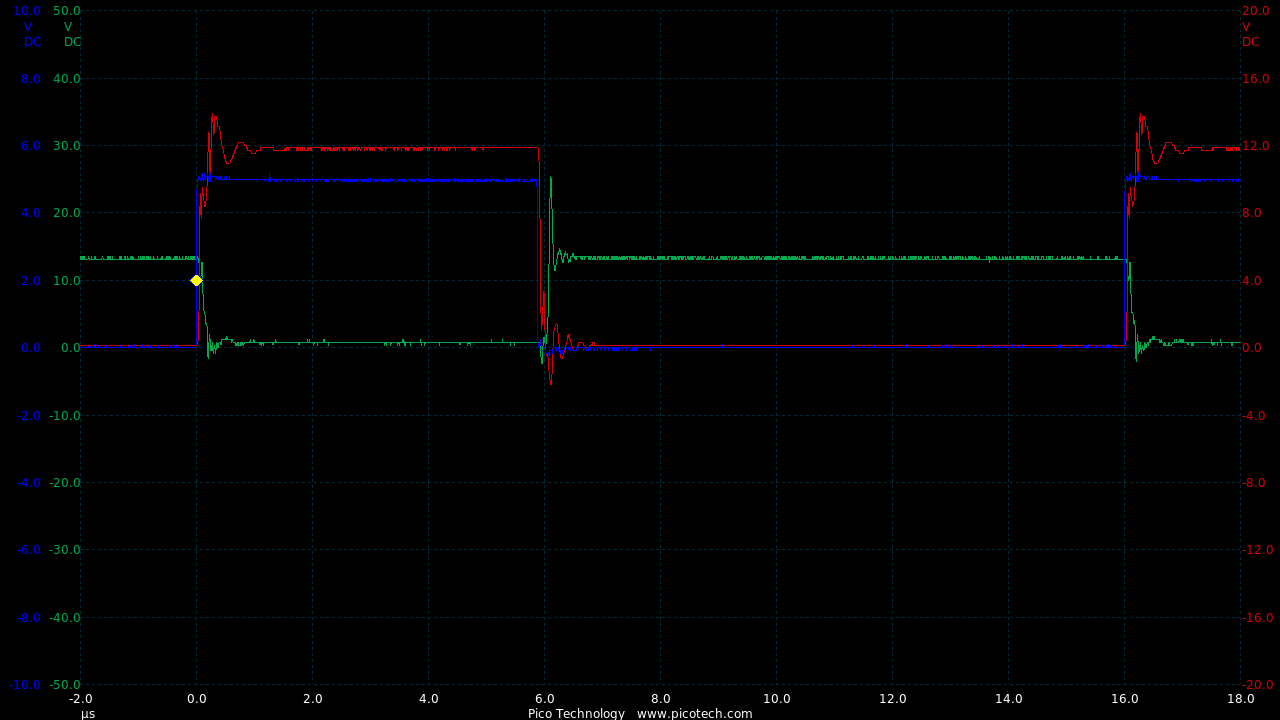Click the green channel V unit label
This screenshot has height=720, width=1280.
(x=68, y=27)
